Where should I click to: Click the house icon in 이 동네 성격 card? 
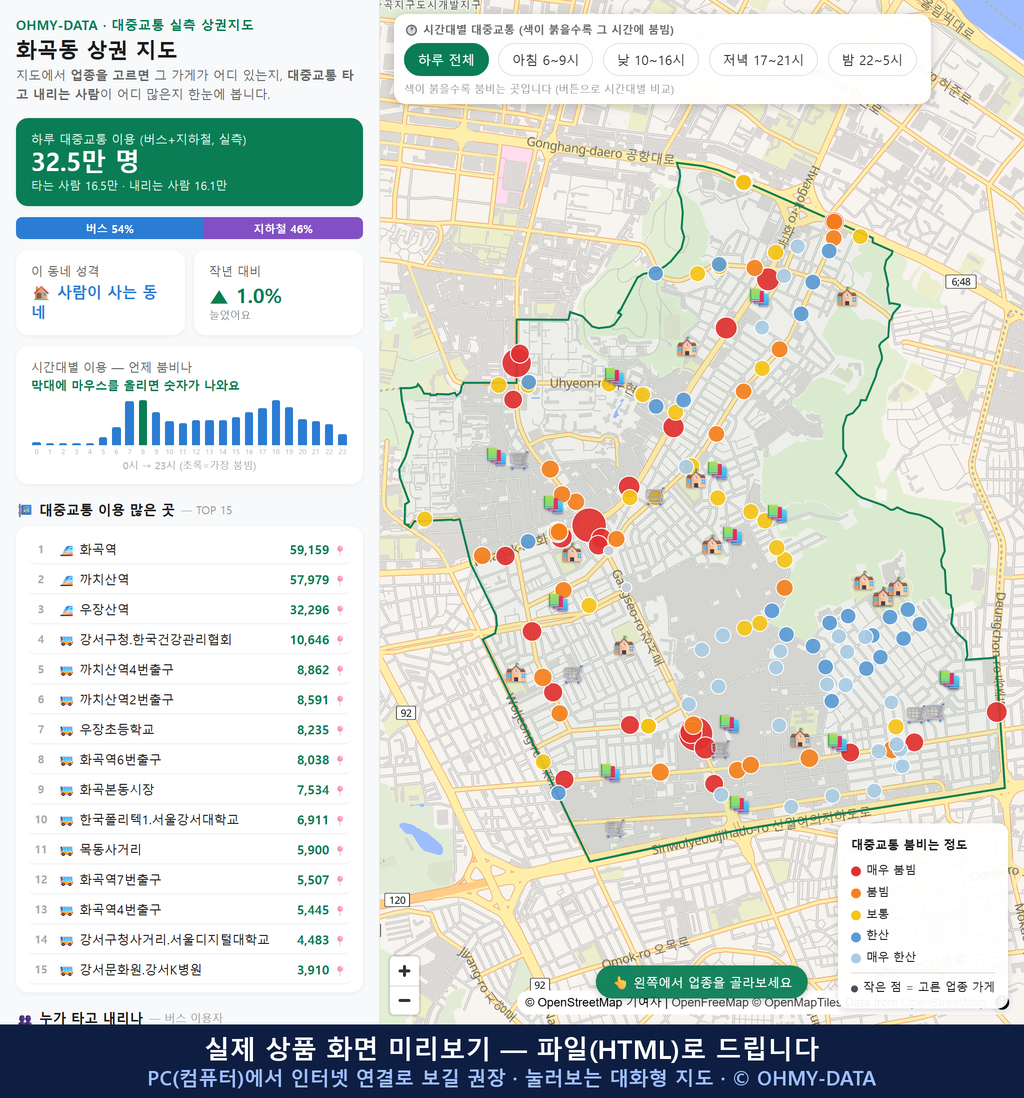click(41, 293)
